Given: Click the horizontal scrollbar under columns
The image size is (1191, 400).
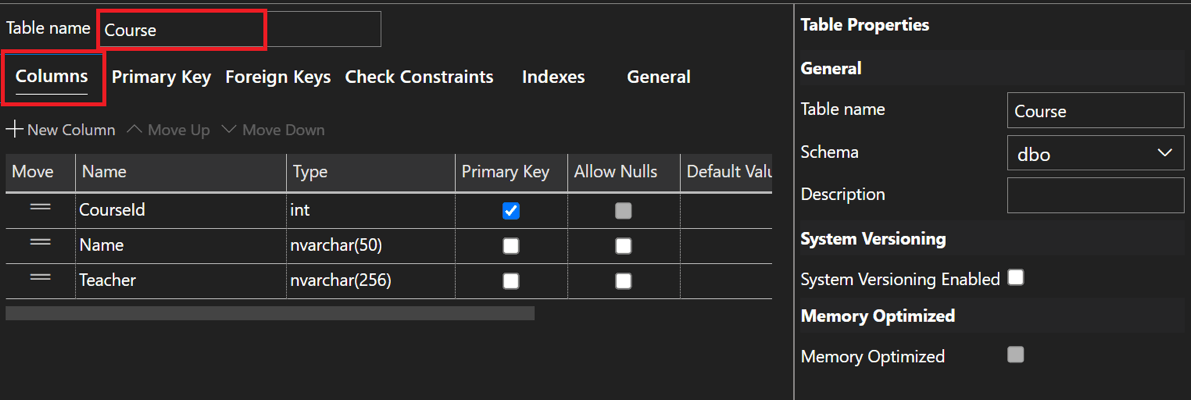Looking at the screenshot, I should pyautogui.click(x=270, y=313).
